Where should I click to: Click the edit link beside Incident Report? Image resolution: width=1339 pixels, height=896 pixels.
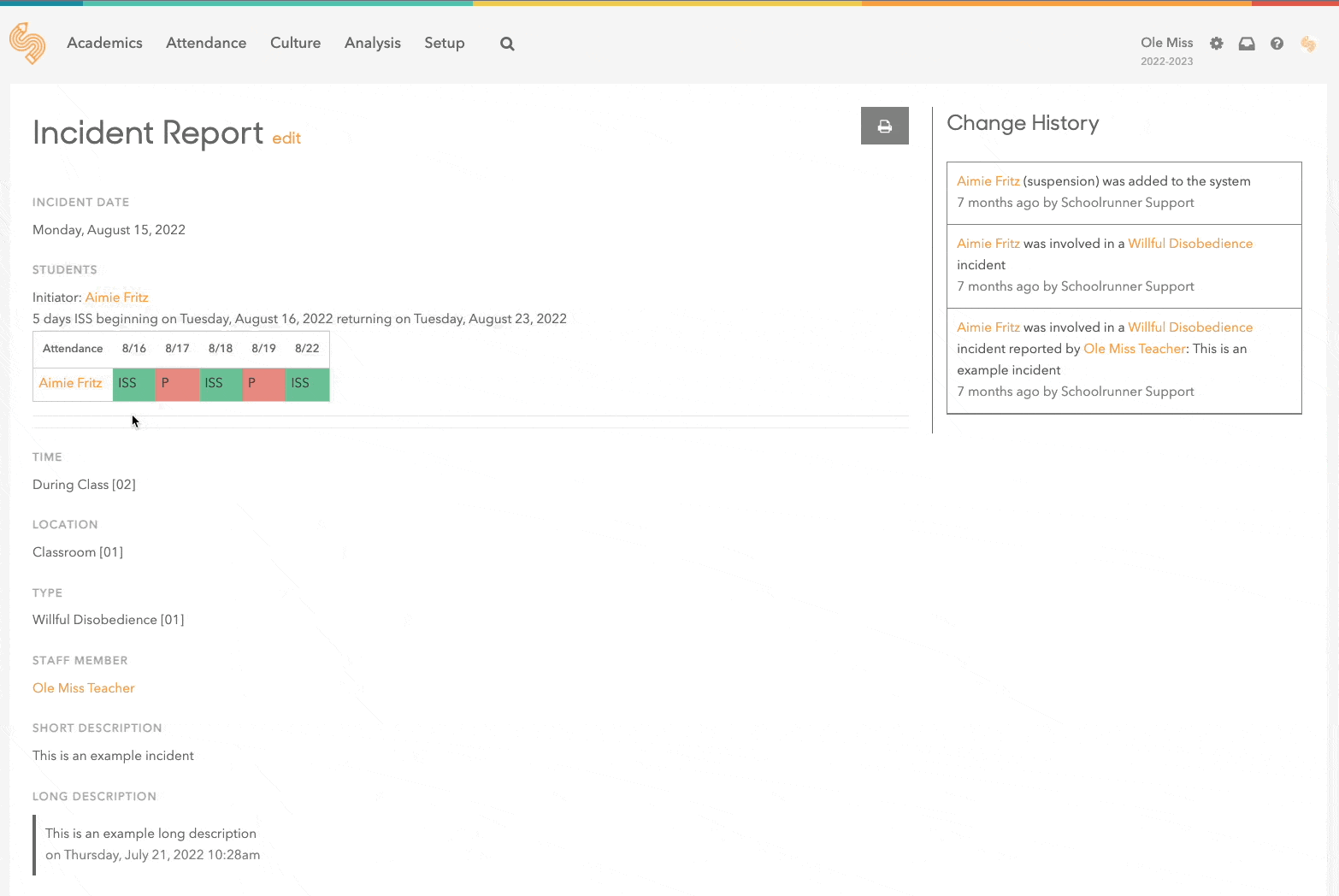[x=286, y=139]
